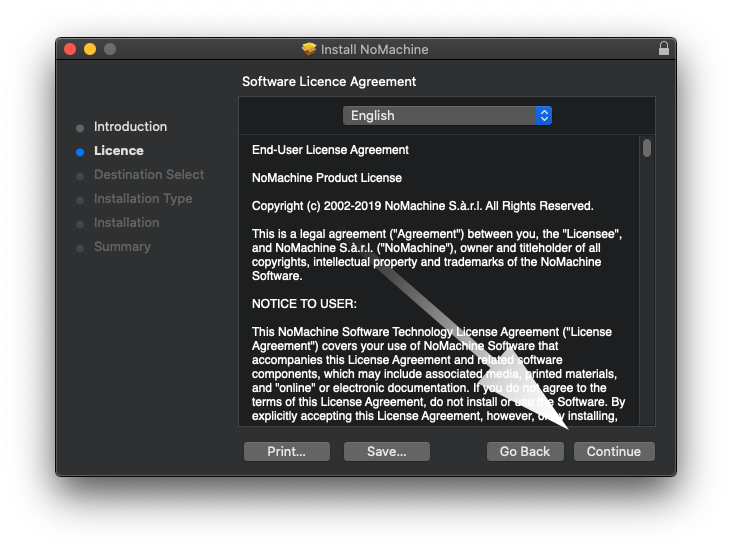Click the 'Software Licence Agreement' title
This screenshot has width=732, height=550.
click(329, 82)
